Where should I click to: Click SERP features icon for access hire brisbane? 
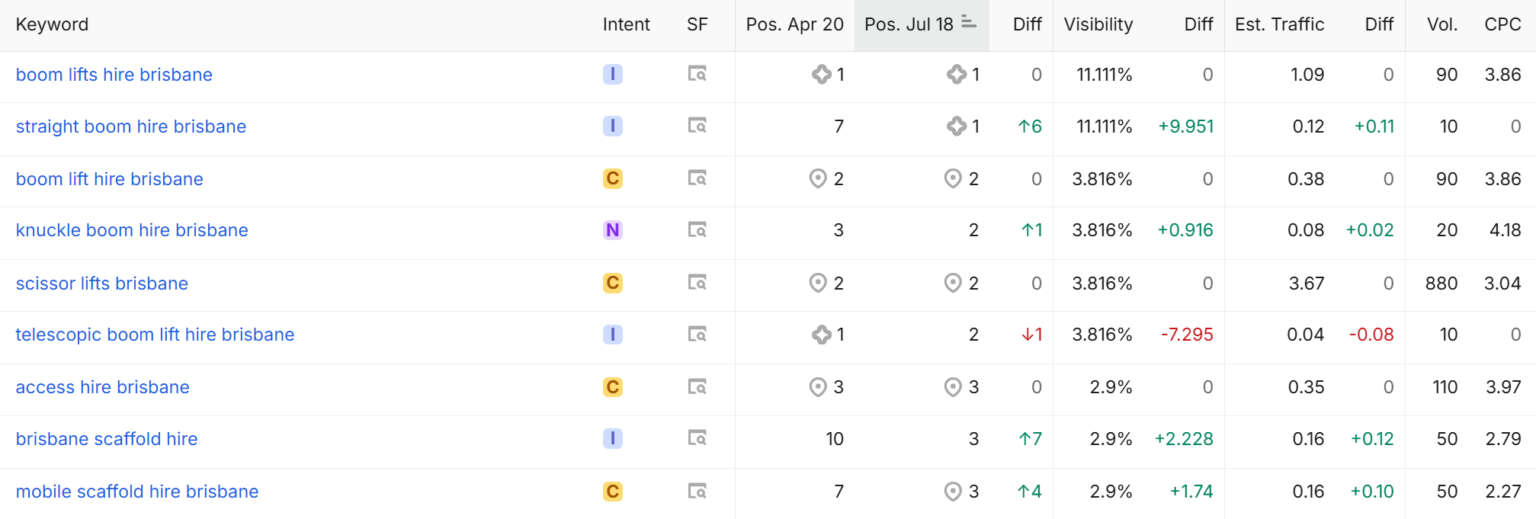(697, 387)
